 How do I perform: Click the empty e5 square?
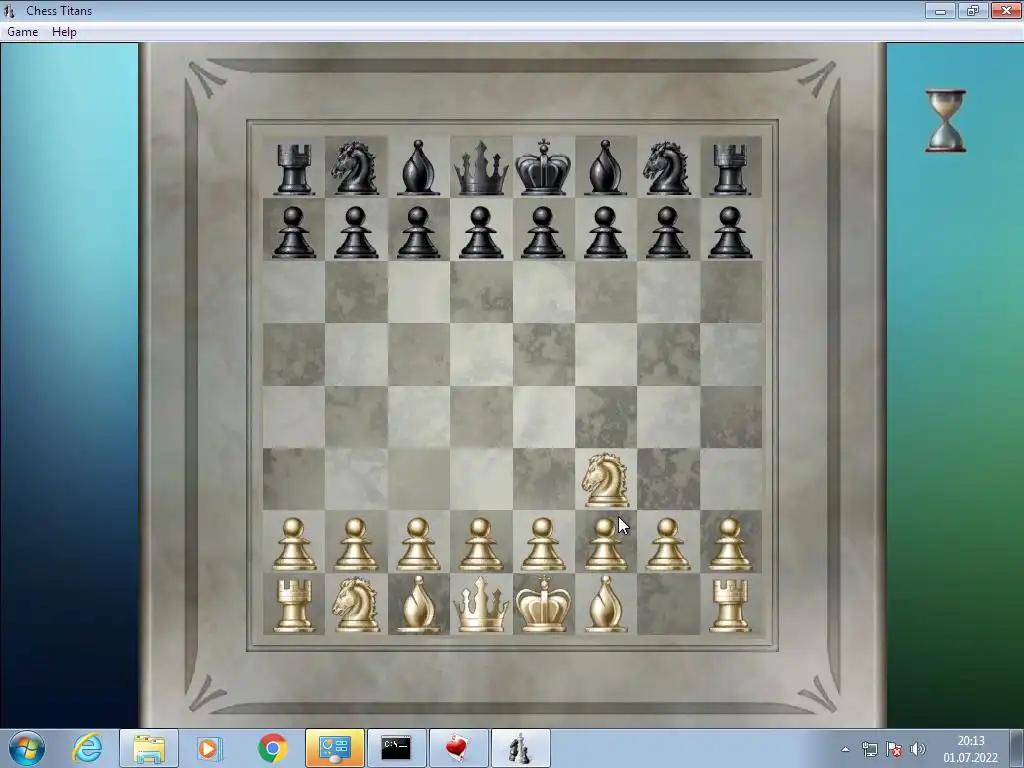543,355
